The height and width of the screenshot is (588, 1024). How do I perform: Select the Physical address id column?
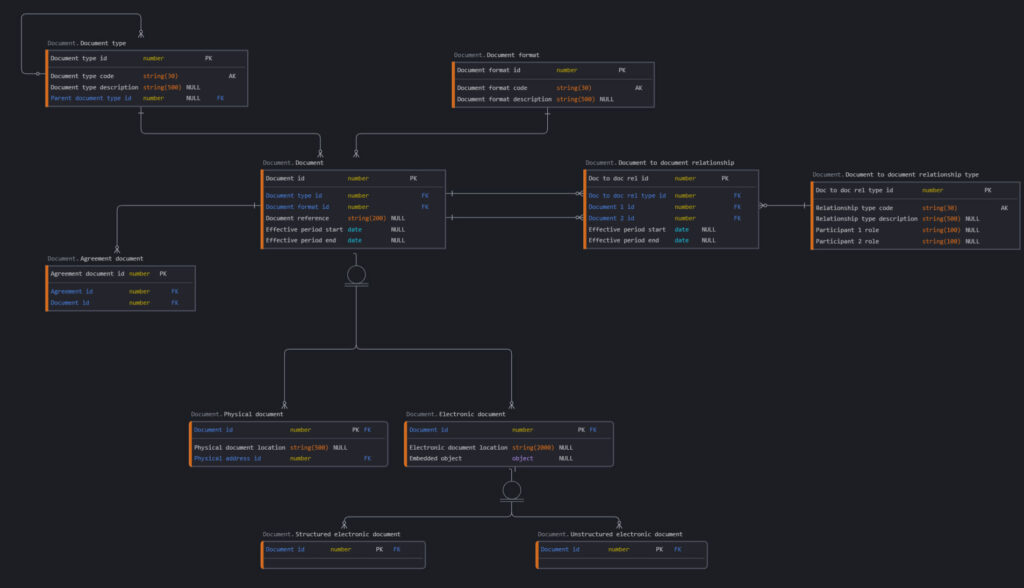(227, 459)
